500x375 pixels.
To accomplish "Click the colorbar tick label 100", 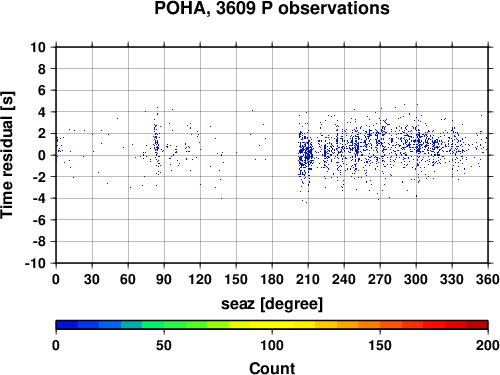I will click(x=272, y=345).
